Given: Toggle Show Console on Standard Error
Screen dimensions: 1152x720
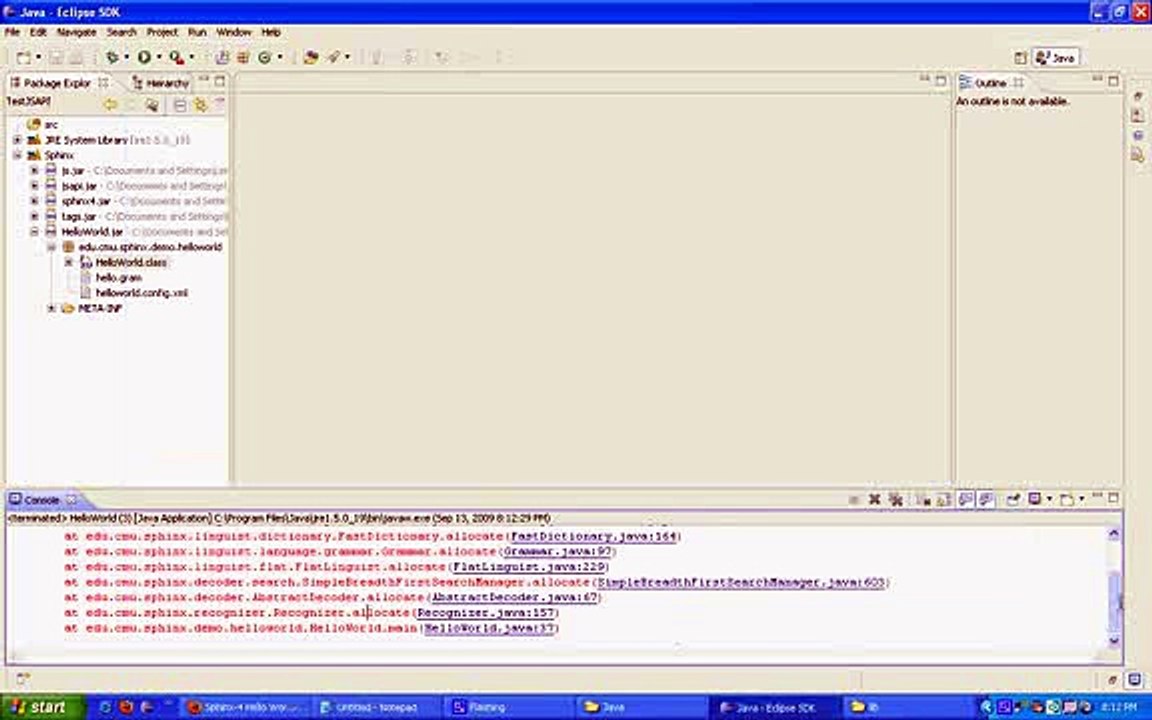Looking at the screenshot, I should click(986, 500).
